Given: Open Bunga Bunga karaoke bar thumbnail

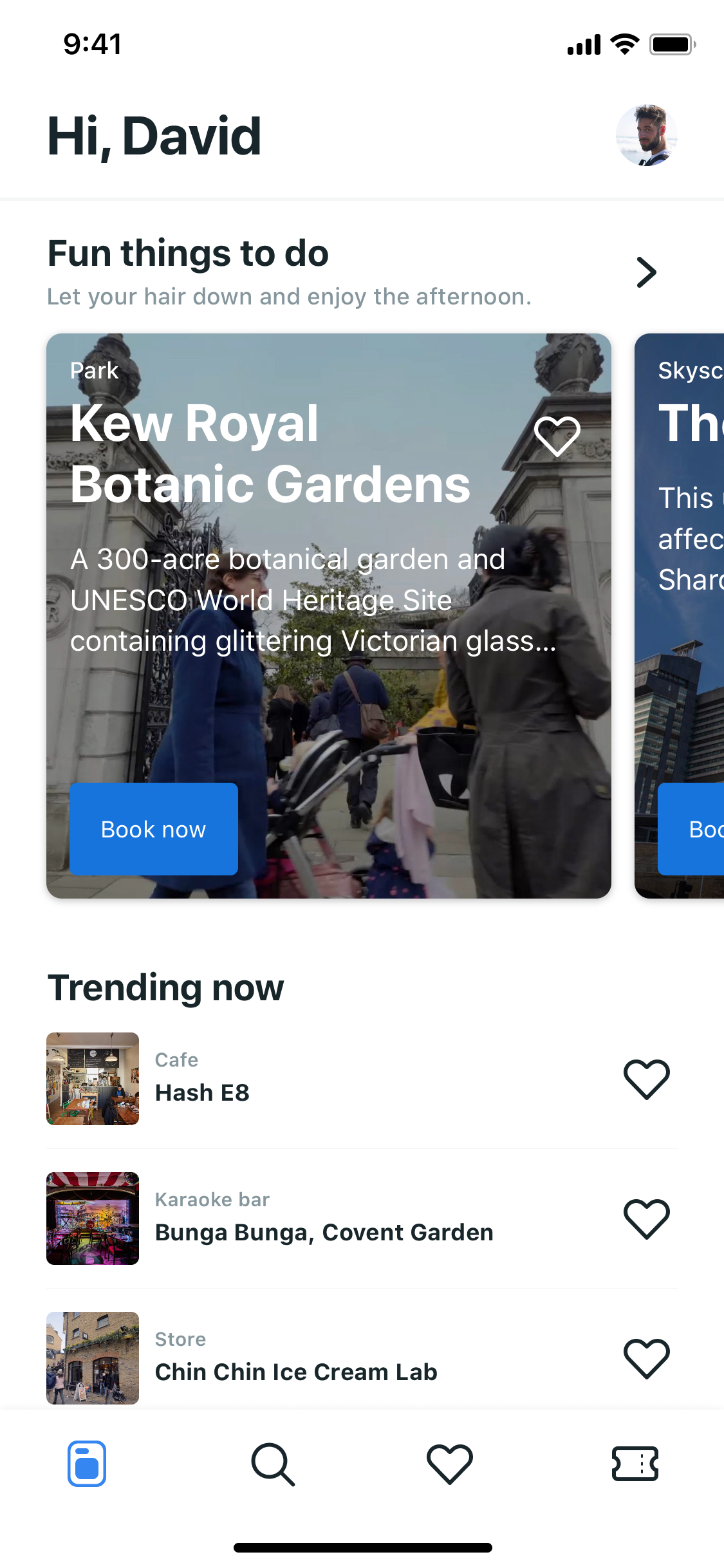Looking at the screenshot, I should coord(93,1218).
